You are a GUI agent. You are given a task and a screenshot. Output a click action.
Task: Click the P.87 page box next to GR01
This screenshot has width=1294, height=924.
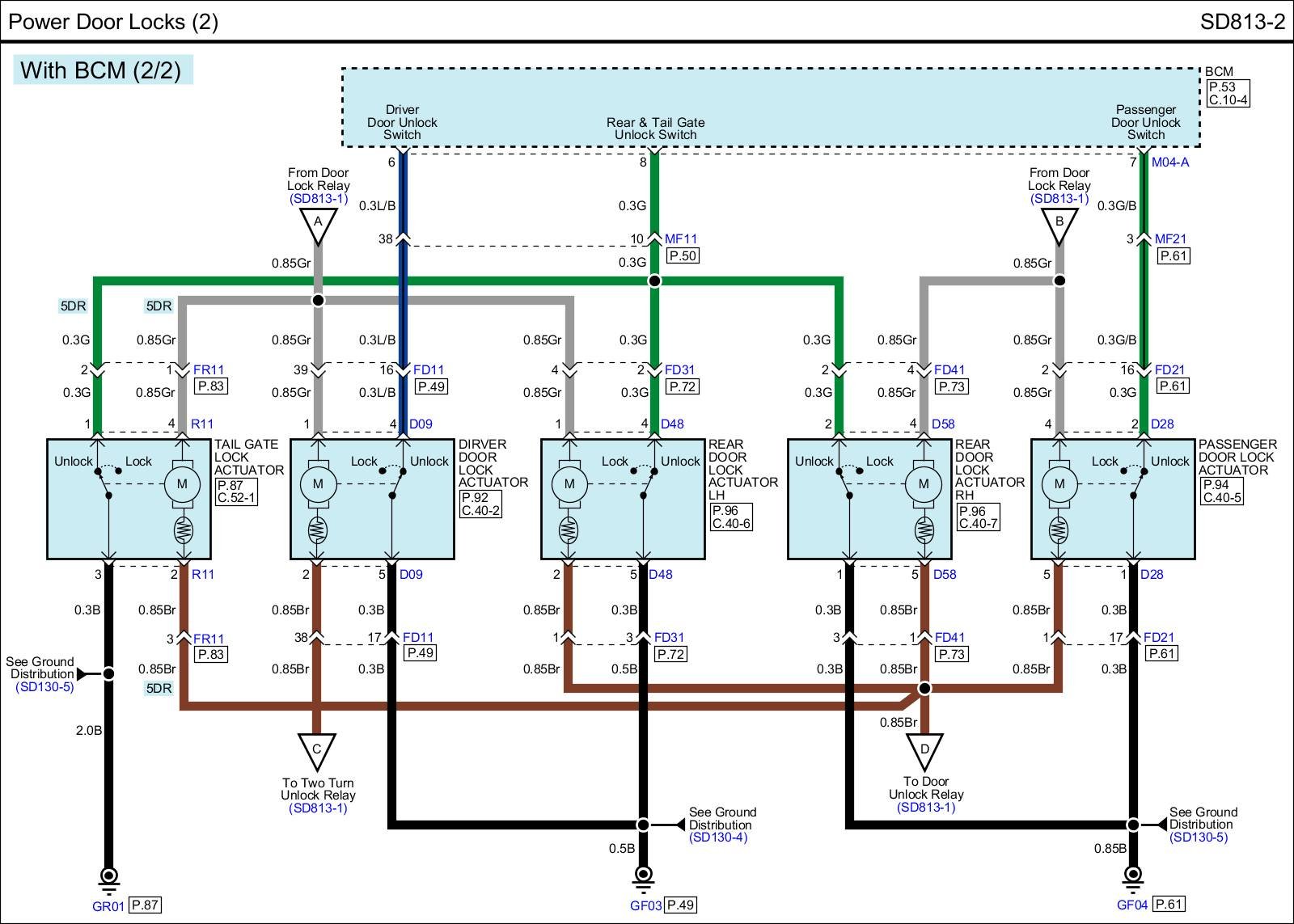click(x=145, y=905)
